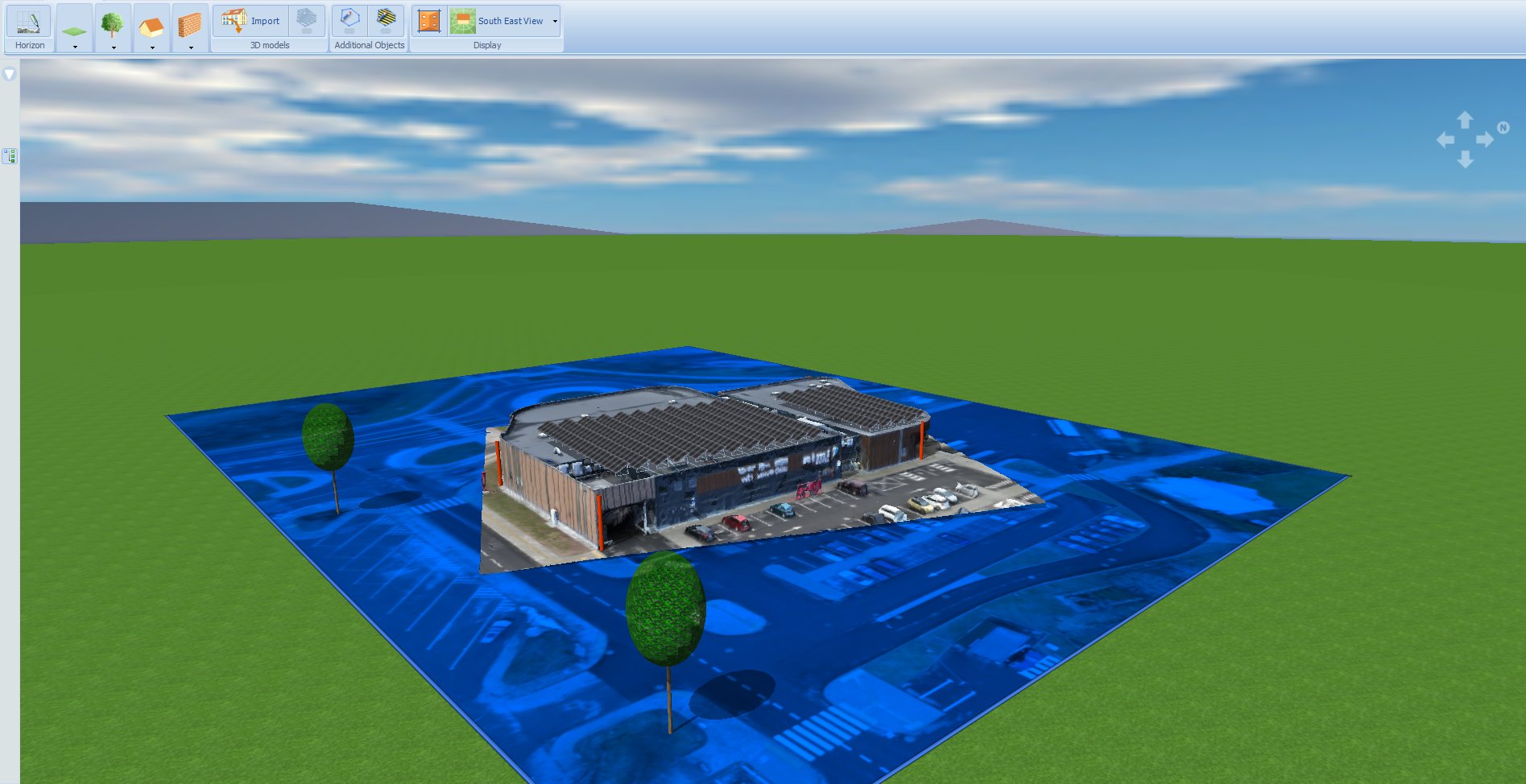The image size is (1526, 784).
Task: Expand the tree tool dropdown arrow
Action: pyautogui.click(x=114, y=47)
